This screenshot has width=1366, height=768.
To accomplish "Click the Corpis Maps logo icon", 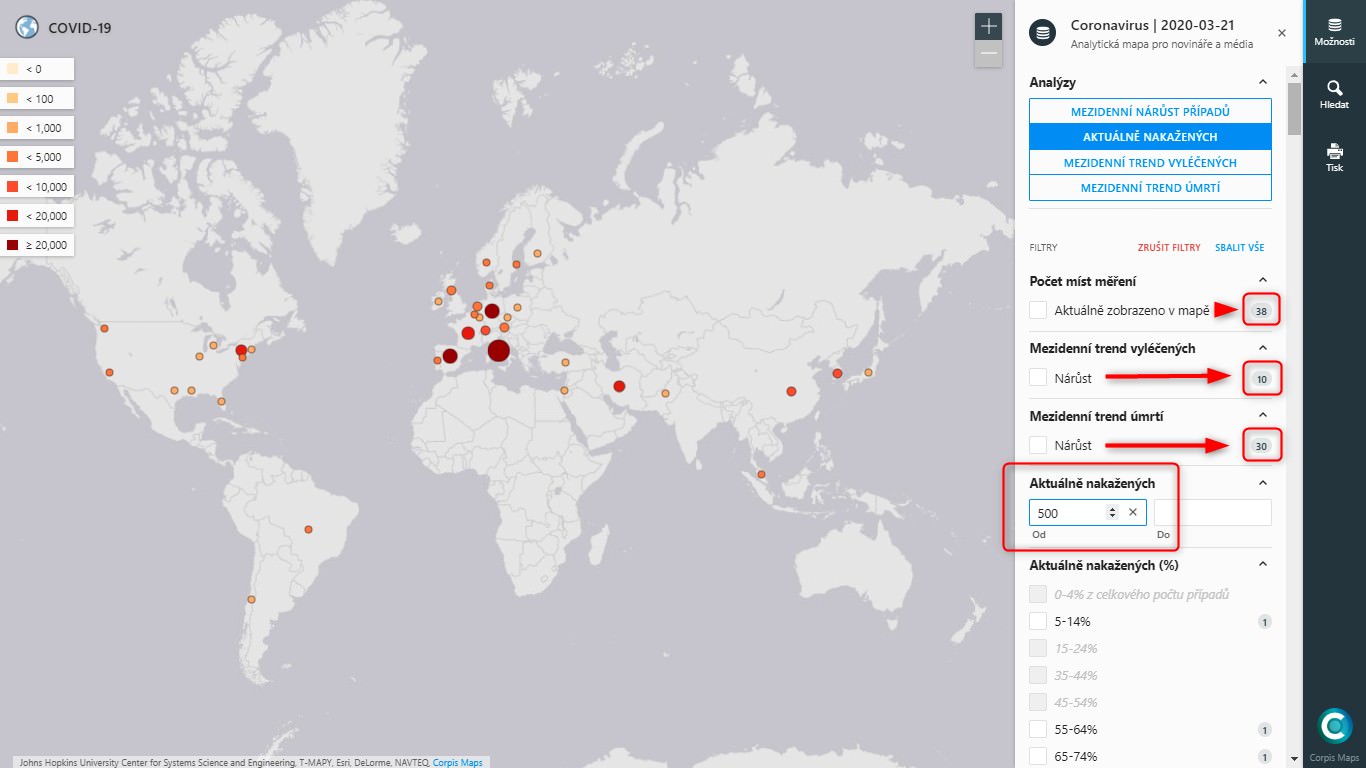I will coord(1334,726).
